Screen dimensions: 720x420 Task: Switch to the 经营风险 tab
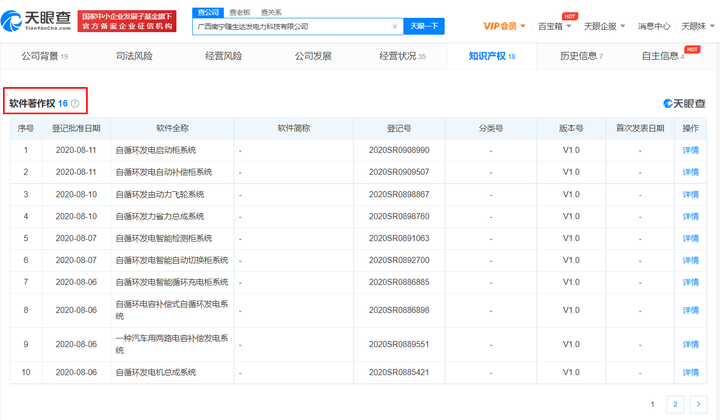coord(224,56)
